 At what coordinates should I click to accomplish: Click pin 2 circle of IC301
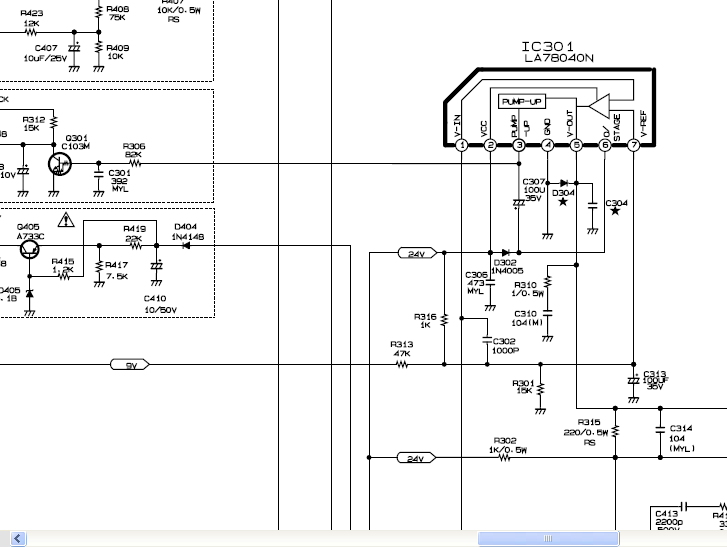click(x=490, y=145)
